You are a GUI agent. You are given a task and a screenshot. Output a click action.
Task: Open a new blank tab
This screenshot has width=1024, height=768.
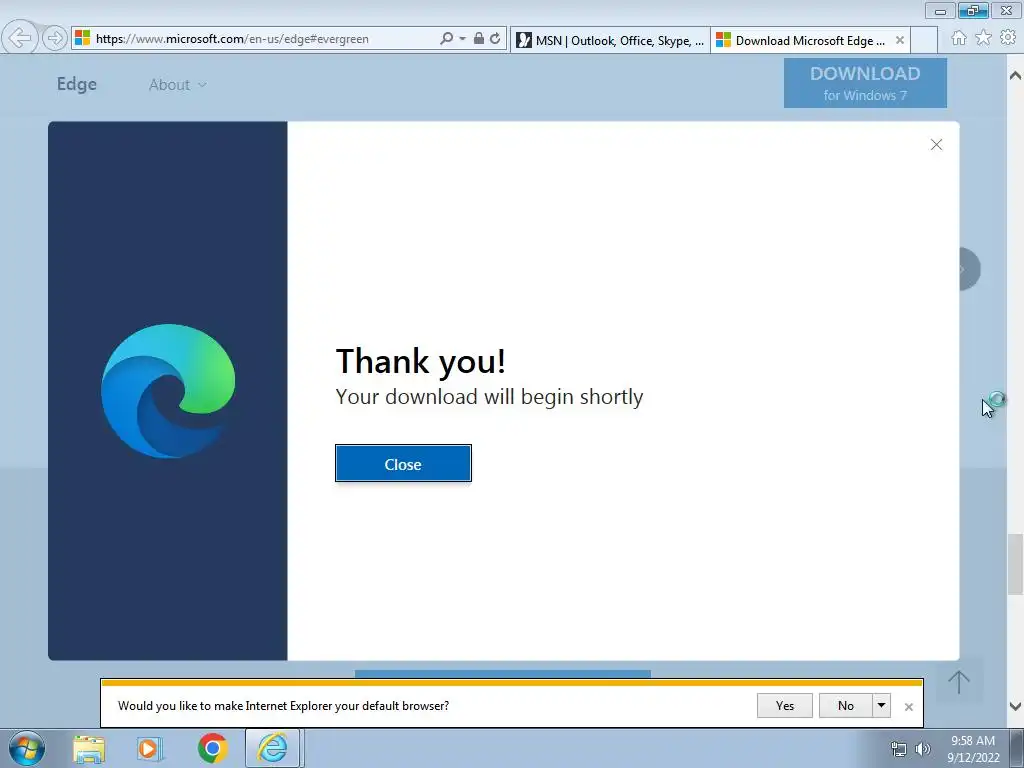924,40
